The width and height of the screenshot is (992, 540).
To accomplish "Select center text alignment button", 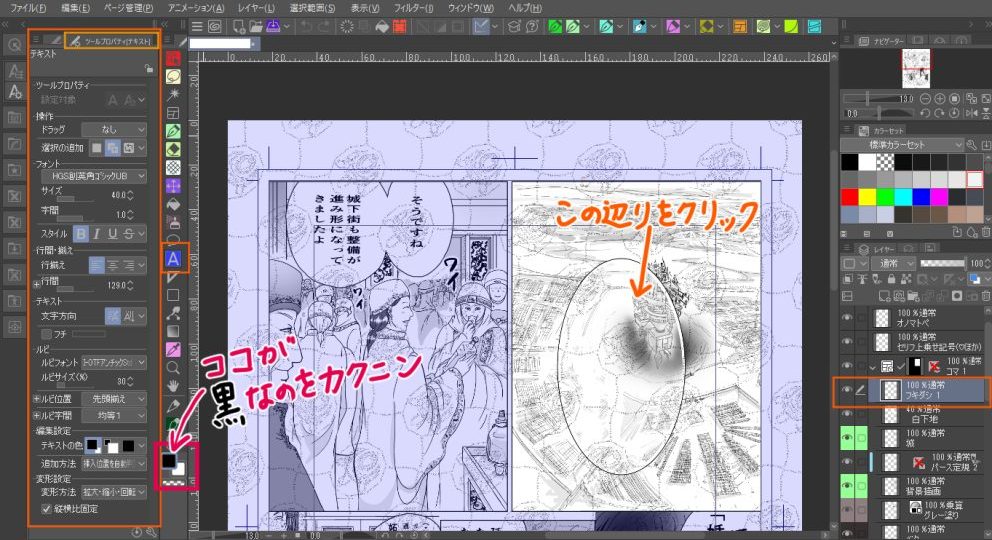I will tap(112, 266).
